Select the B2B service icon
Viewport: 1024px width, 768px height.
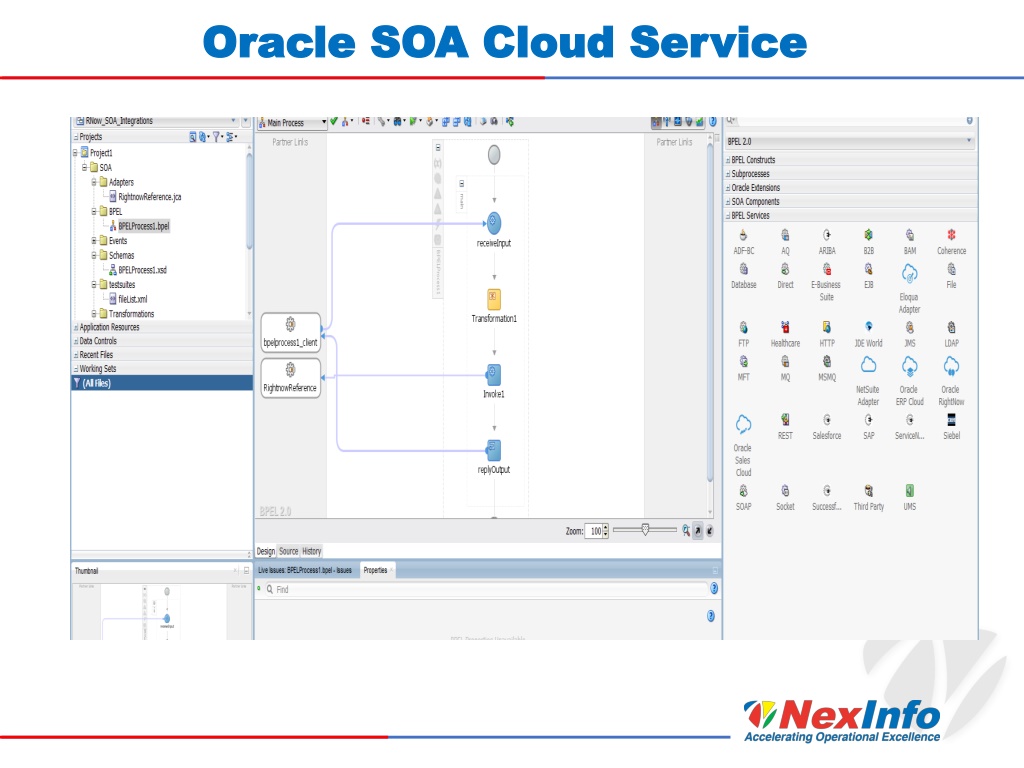(x=869, y=236)
